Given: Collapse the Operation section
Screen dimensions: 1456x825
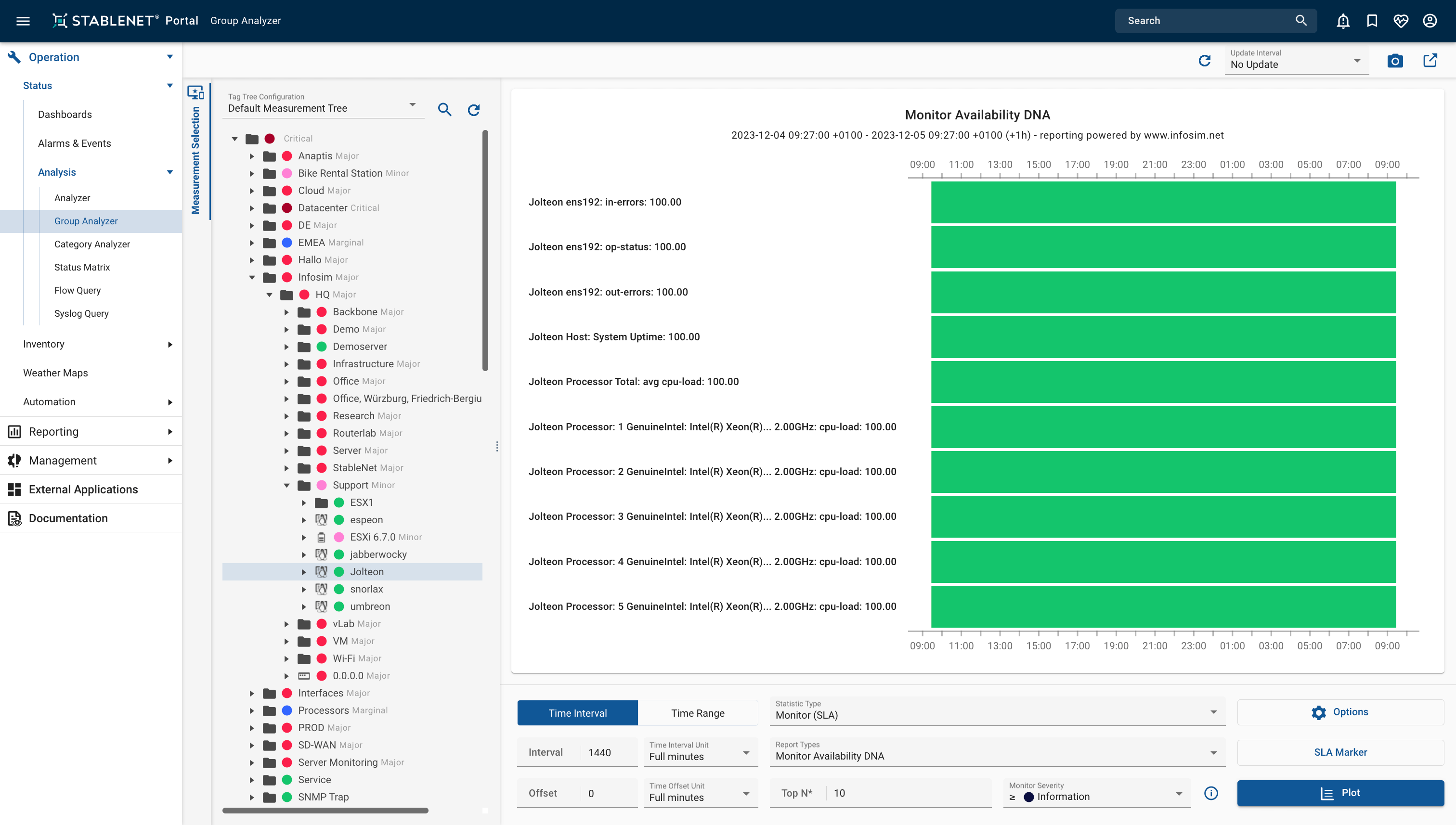Looking at the screenshot, I should coord(170,57).
